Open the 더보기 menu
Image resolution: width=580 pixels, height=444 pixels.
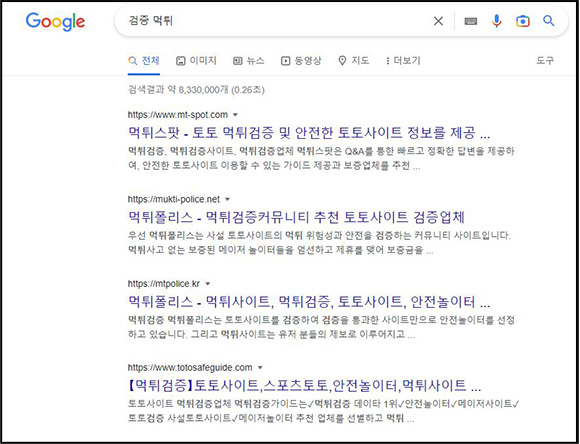point(403,61)
